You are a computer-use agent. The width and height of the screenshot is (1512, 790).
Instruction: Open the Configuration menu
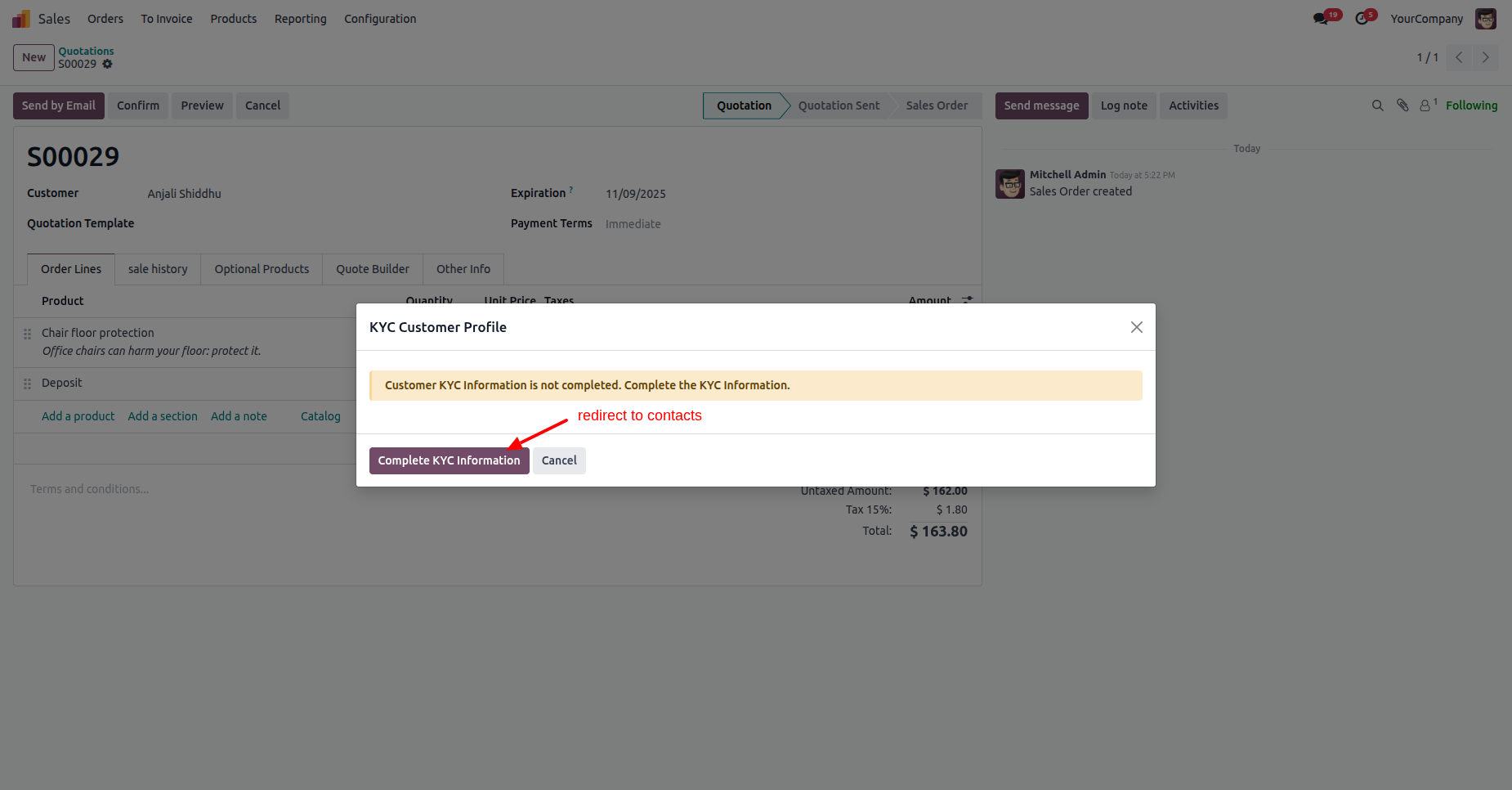click(380, 19)
